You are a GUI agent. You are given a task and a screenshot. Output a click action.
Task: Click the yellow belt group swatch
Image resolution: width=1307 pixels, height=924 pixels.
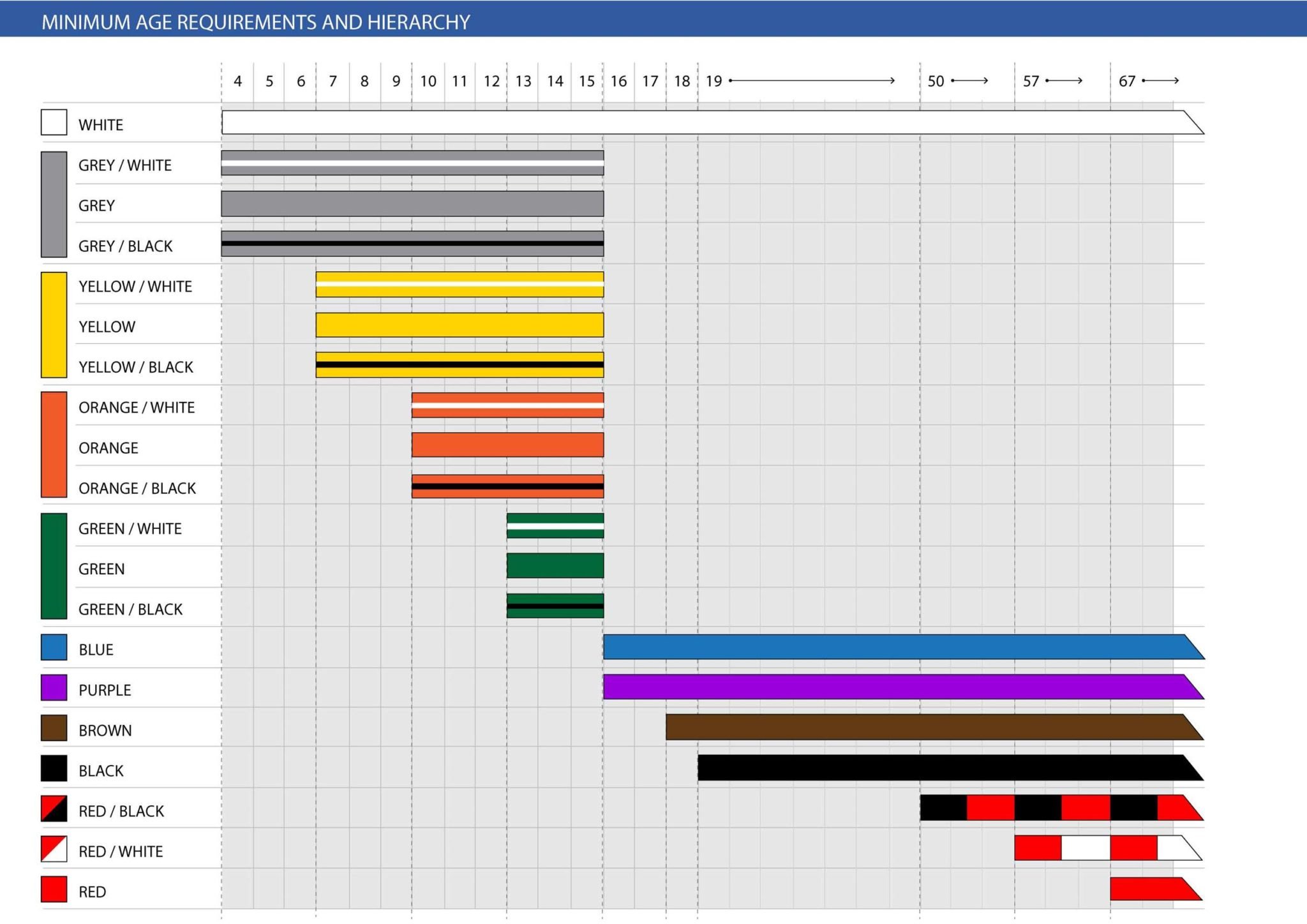54,325
